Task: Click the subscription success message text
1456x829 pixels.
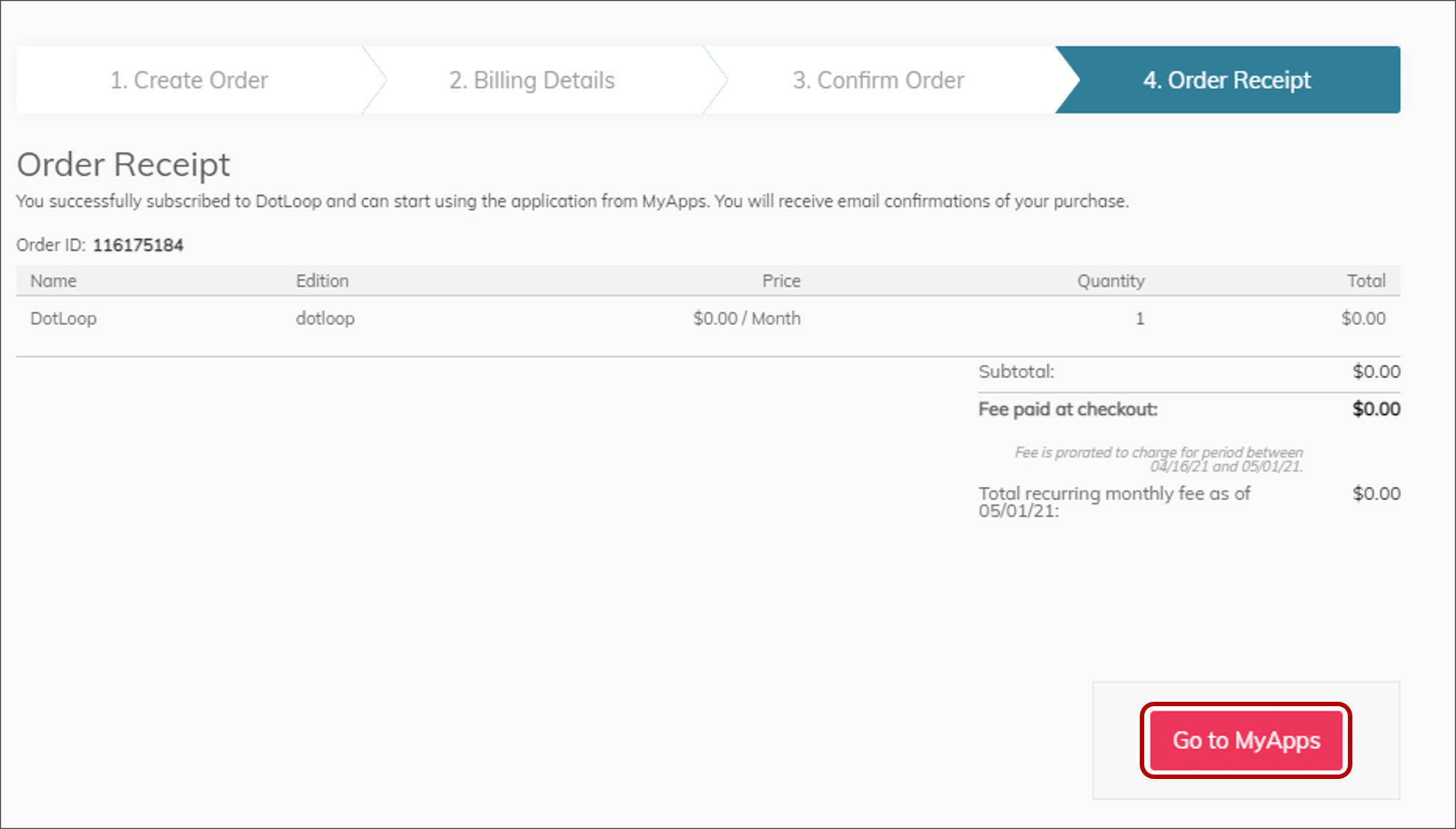Action: point(572,201)
